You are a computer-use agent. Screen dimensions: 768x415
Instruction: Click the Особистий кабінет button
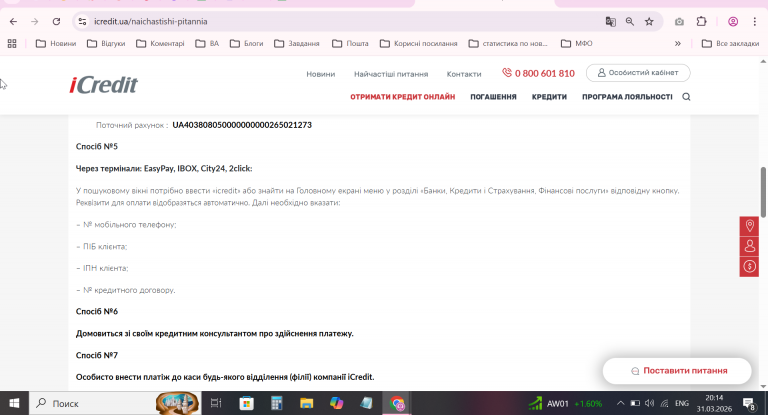[638, 73]
